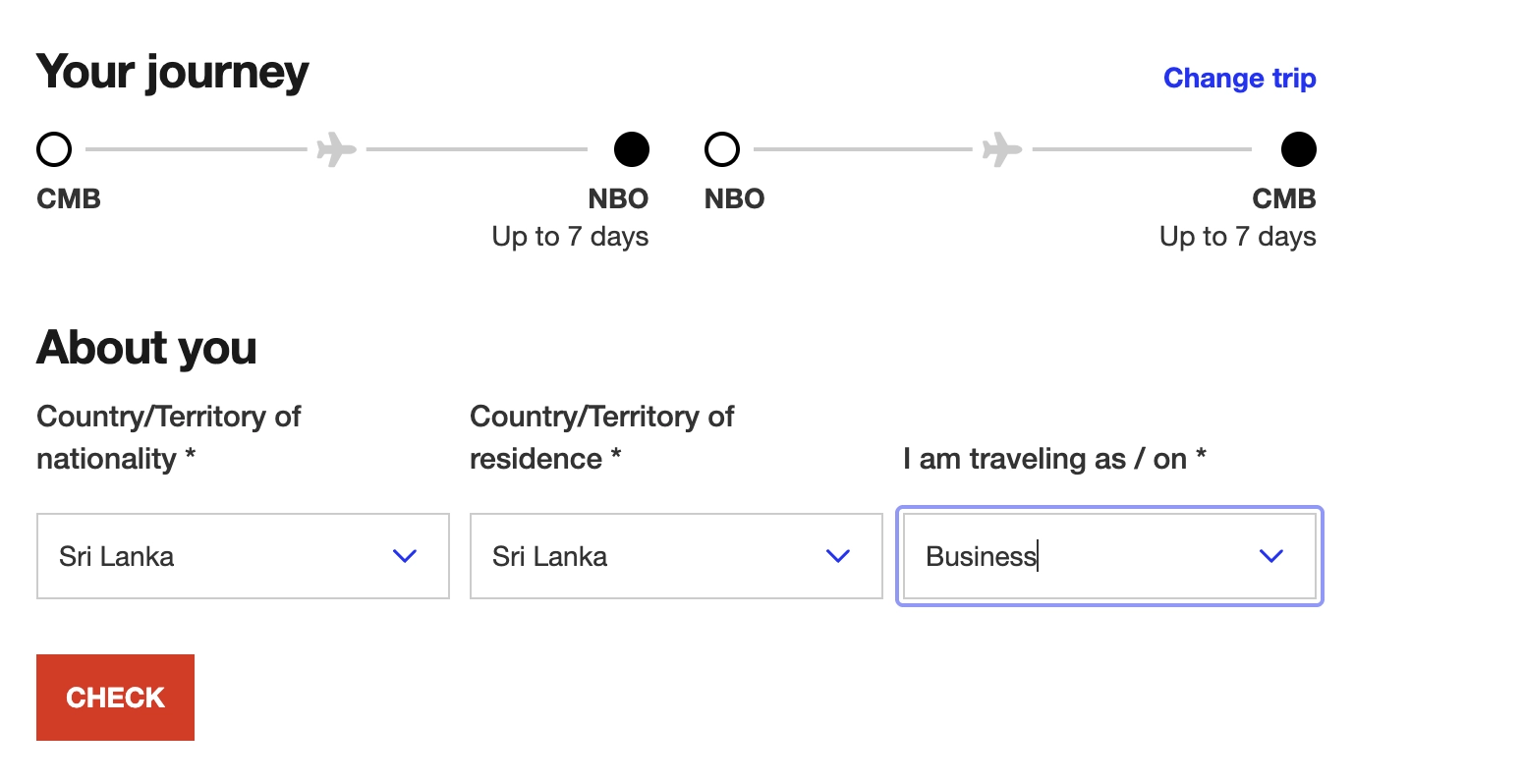Screen dimensions: 1523x784
Task: Click the airplane icon on NBO to CMB leg
Action: pyautogui.click(x=1001, y=150)
